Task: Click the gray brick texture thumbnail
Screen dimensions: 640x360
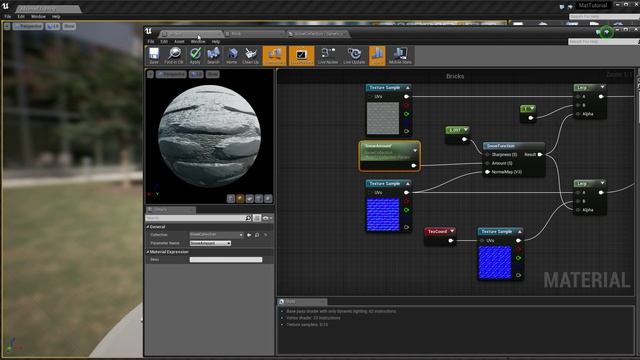Action: coord(382,118)
